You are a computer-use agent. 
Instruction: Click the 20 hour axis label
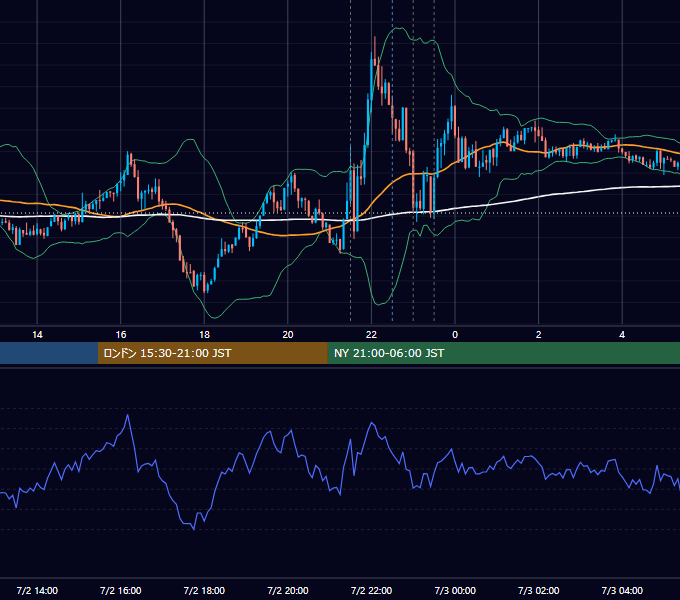pos(288,335)
